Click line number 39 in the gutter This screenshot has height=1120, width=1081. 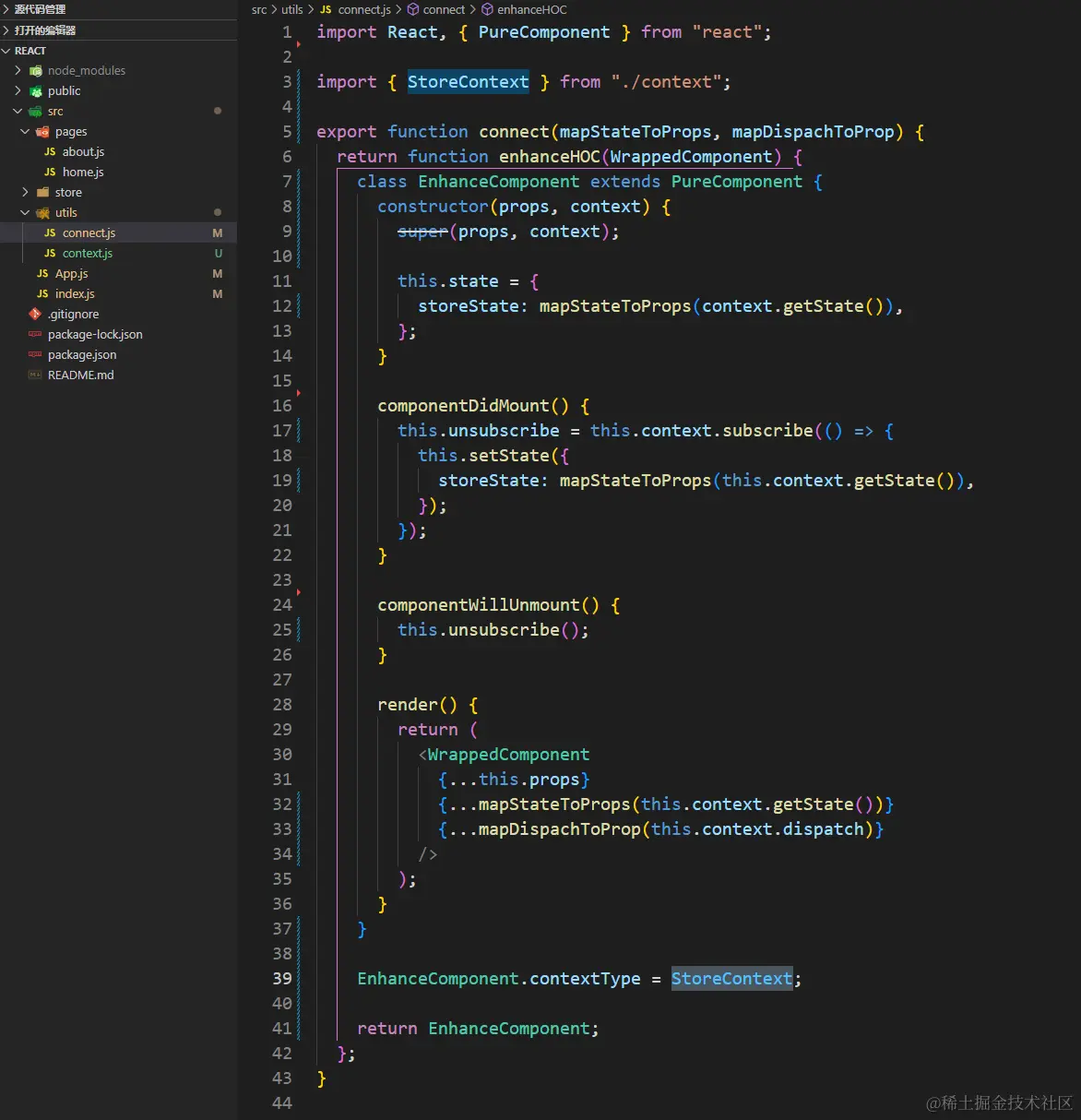pyautogui.click(x=282, y=978)
